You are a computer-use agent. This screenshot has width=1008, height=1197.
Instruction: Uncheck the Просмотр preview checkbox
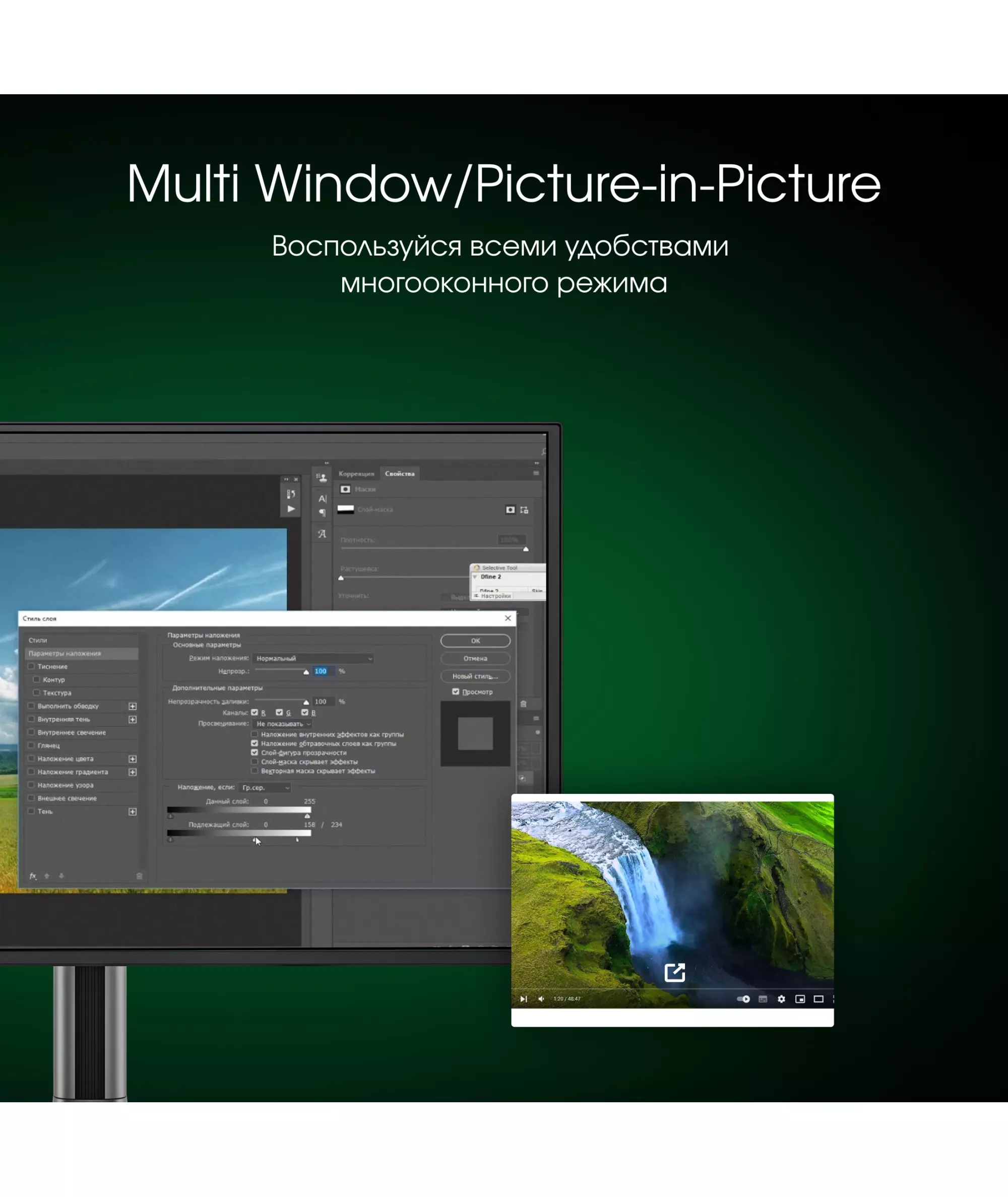tap(456, 691)
